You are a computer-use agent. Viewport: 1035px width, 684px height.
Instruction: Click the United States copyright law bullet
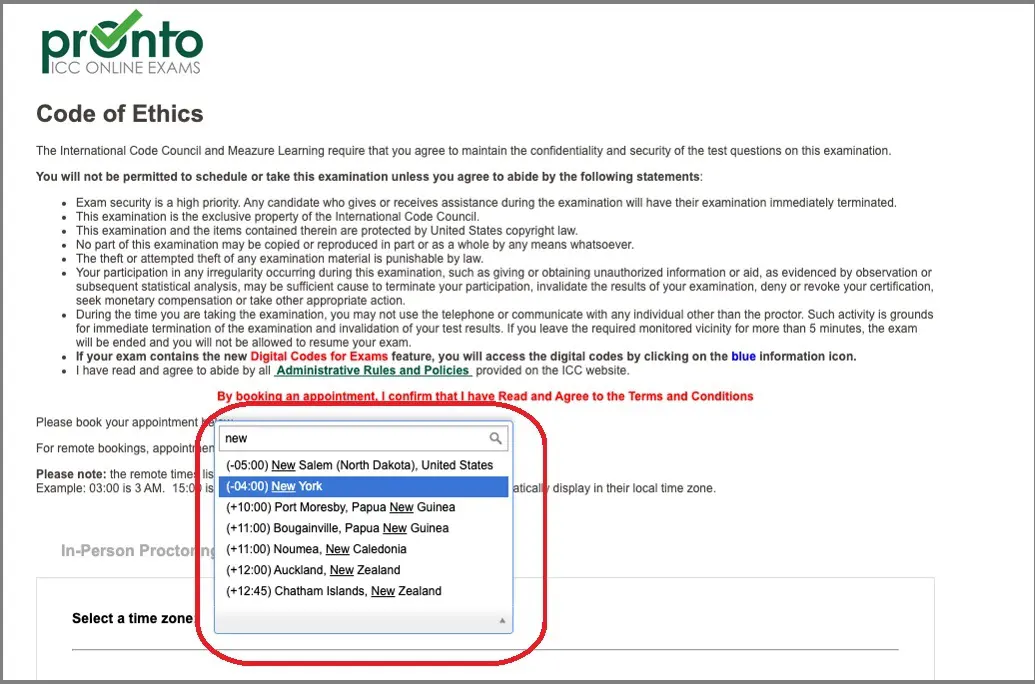pyautogui.click(x=327, y=230)
